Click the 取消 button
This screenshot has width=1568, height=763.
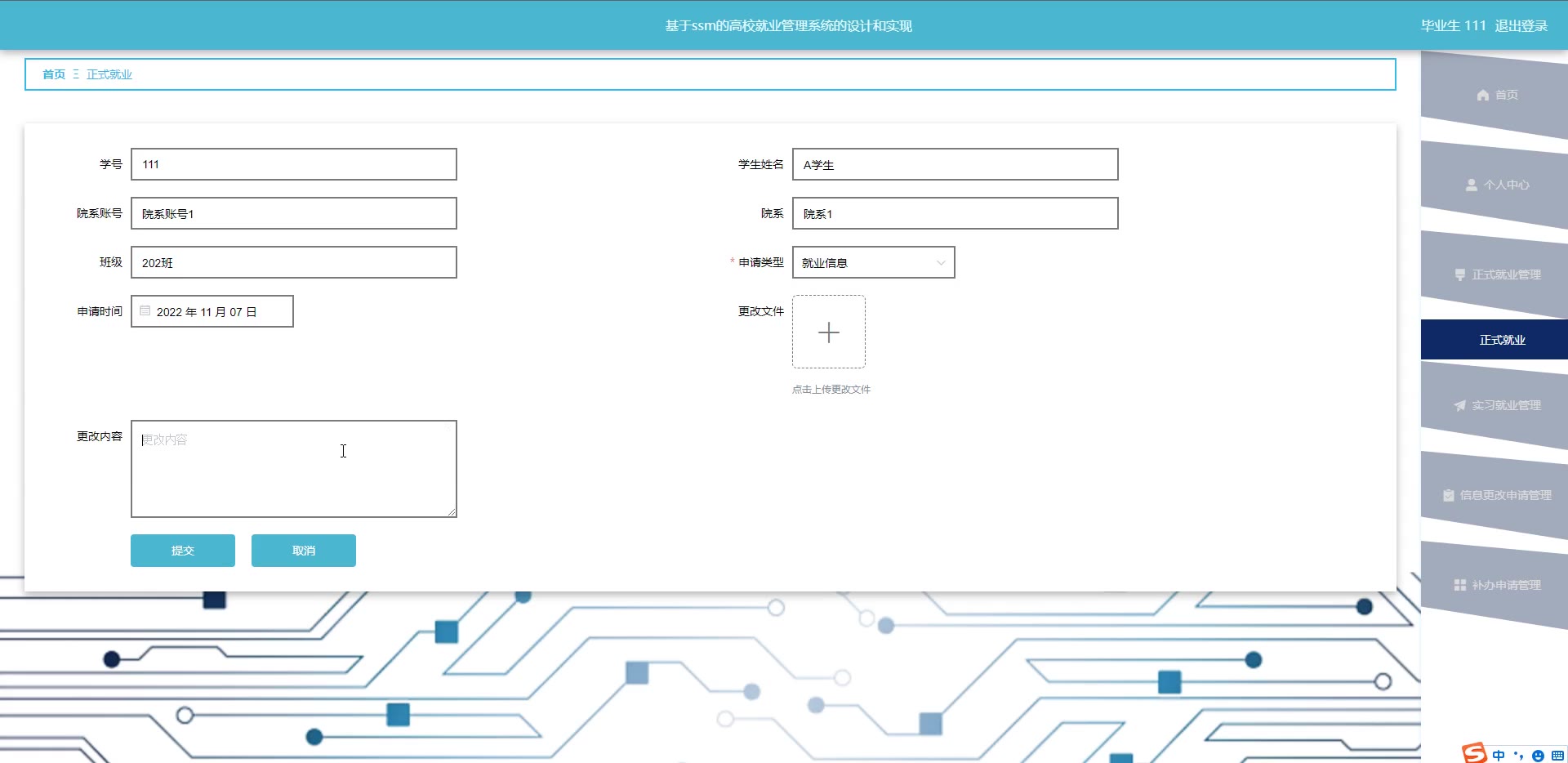pos(304,551)
